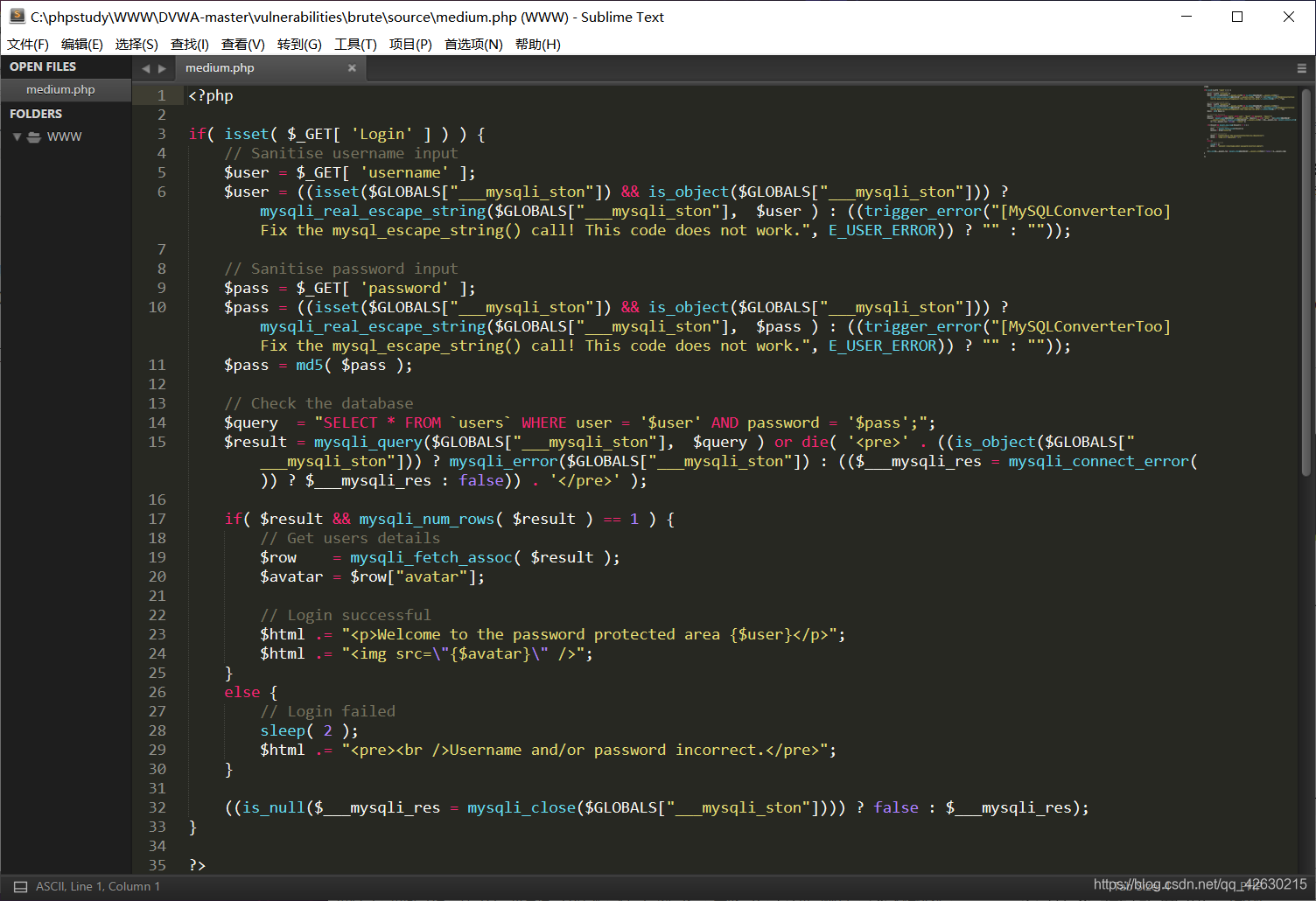Click the 'mysqli_num_rows' function name
Image resolution: width=1316 pixels, height=901 pixels.
(427, 519)
